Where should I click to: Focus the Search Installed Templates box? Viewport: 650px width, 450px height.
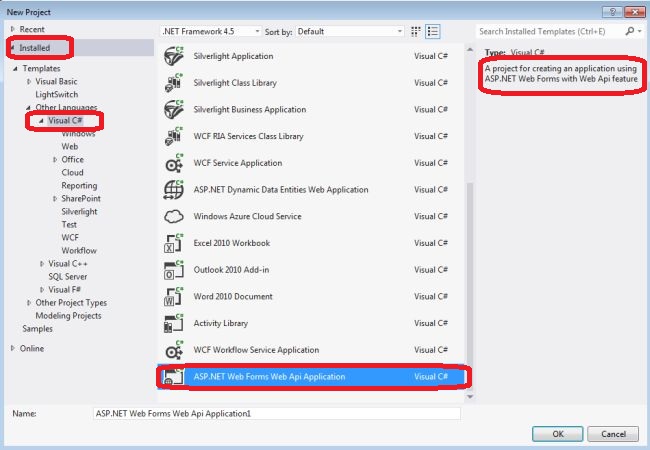(550, 31)
